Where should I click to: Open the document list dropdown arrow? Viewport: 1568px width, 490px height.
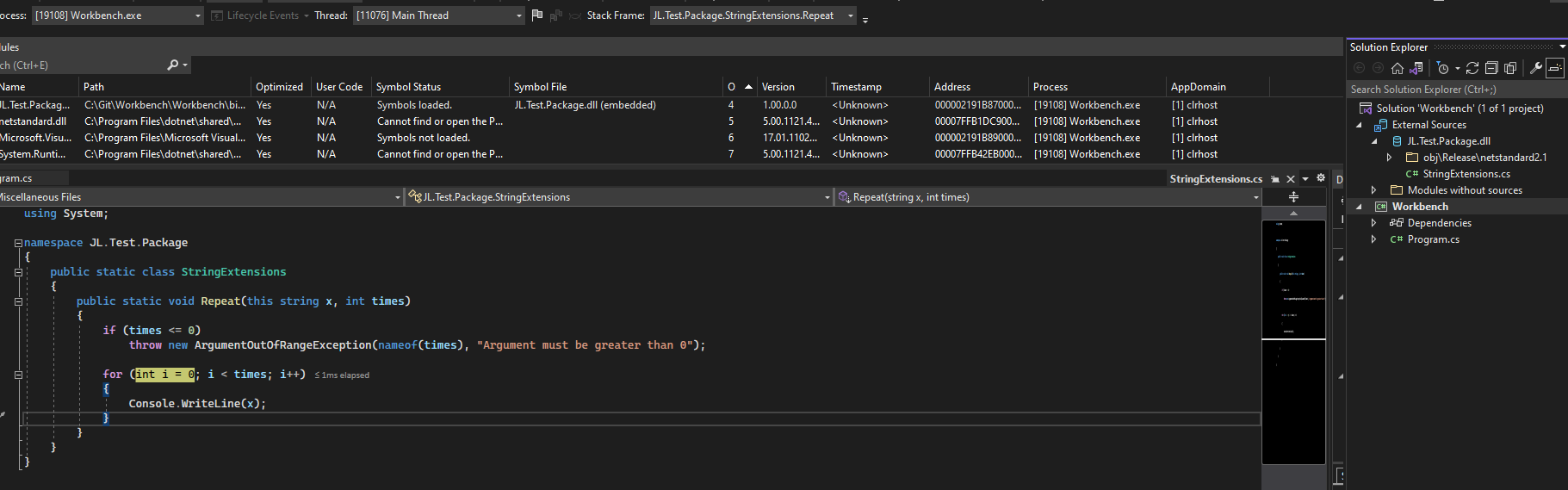click(x=1305, y=179)
